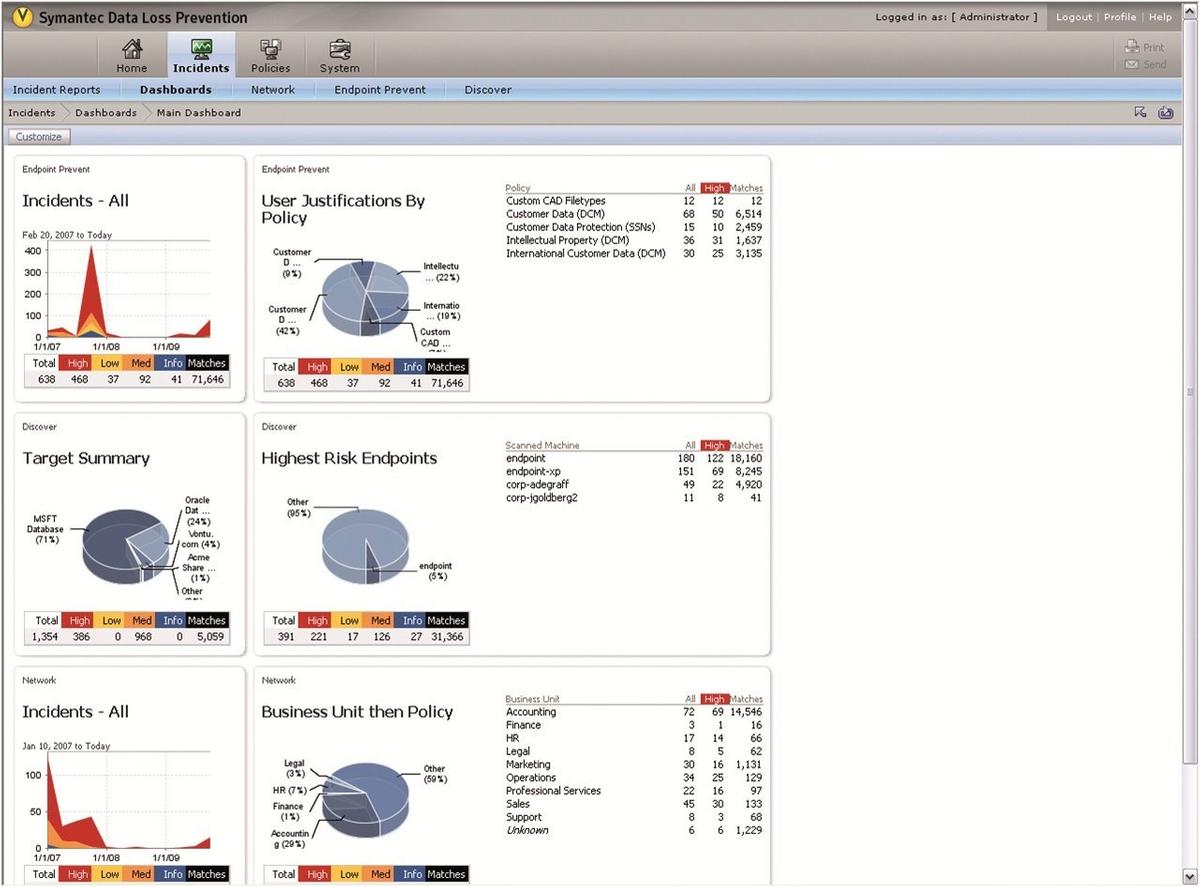Select the Unknown business unit row
The image size is (1200, 887).
tap(634, 830)
